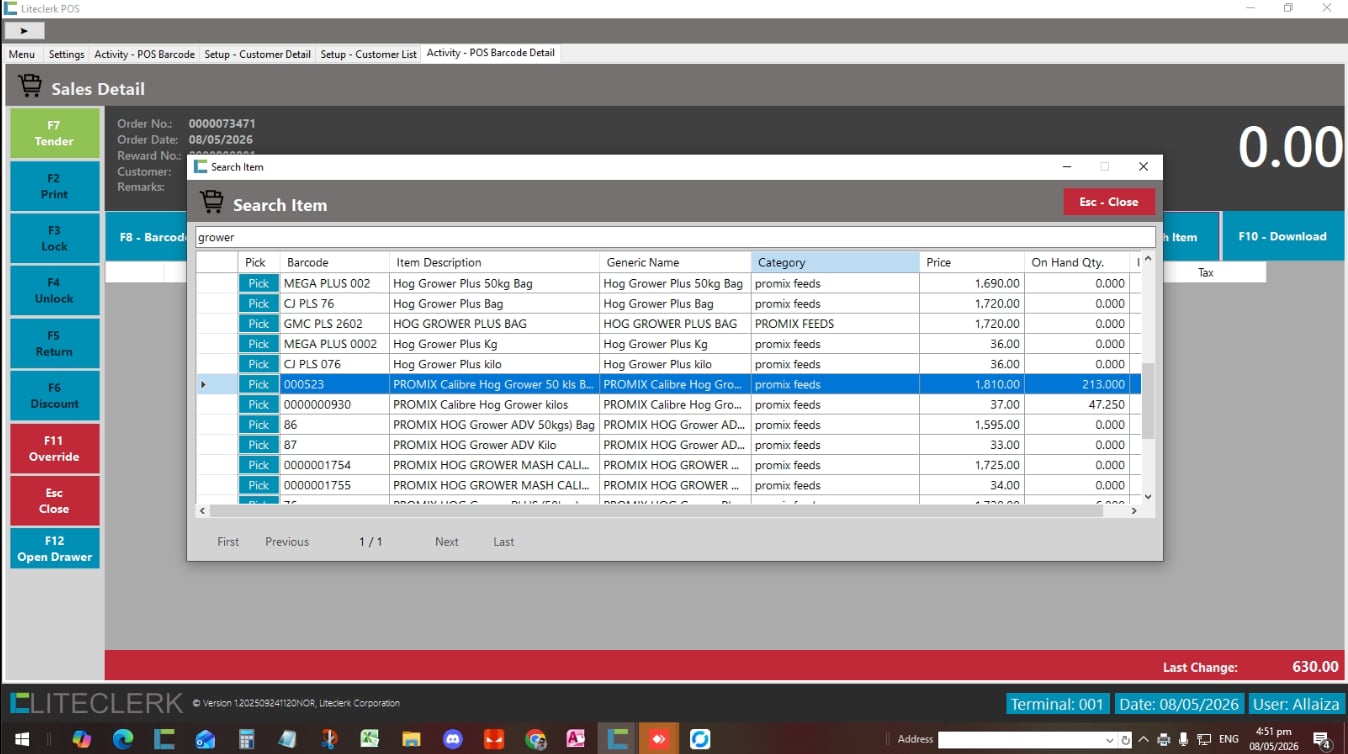Click the F2 Print button
Screen dimensions: 1348x754
54,186
